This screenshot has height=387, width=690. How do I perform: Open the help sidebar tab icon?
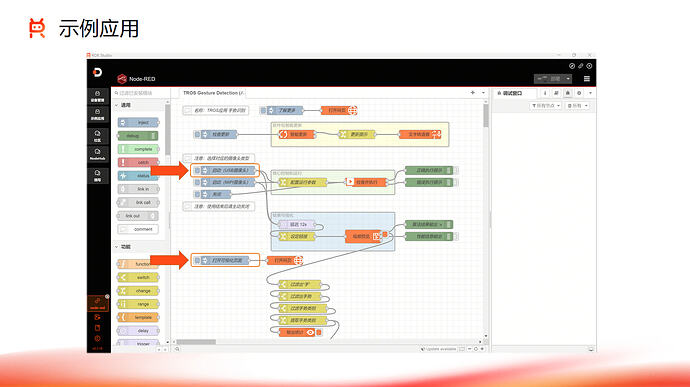(556, 93)
